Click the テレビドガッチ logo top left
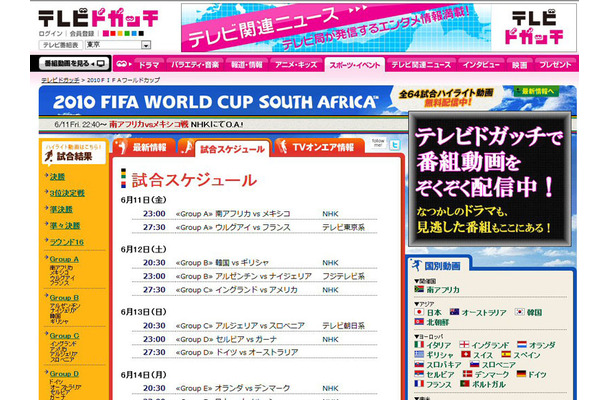 click(x=98, y=18)
